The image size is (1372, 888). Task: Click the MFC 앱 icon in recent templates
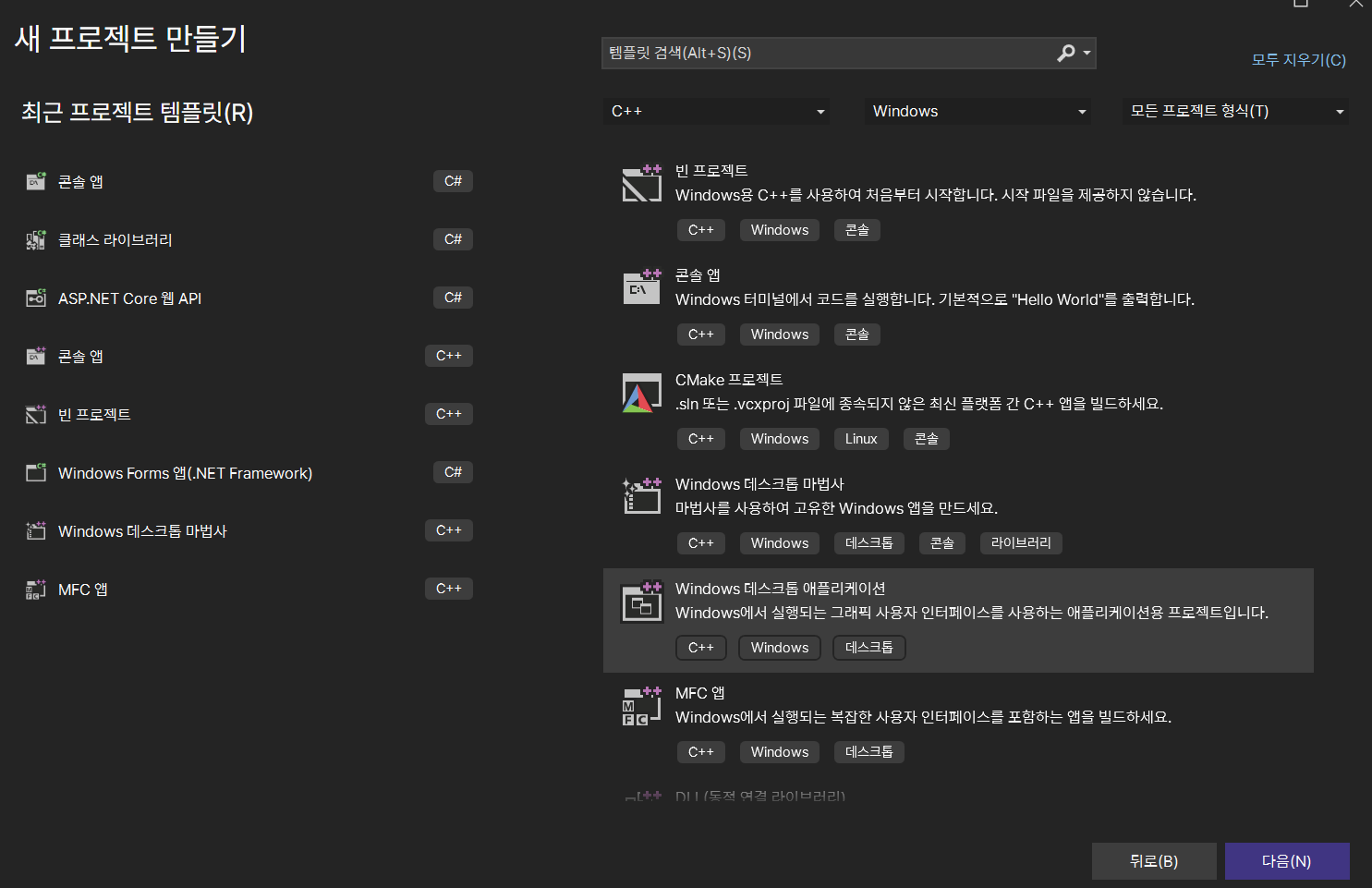(36, 589)
